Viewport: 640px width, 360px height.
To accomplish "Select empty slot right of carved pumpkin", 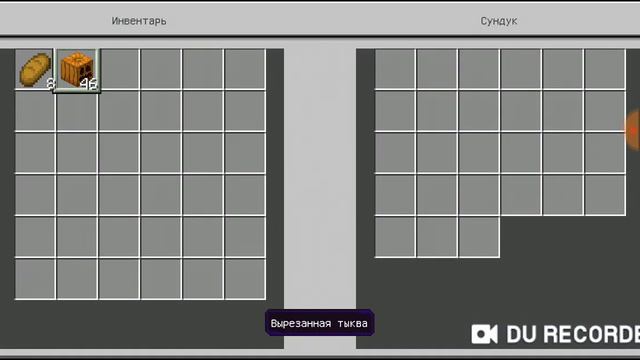I will 120,69.
